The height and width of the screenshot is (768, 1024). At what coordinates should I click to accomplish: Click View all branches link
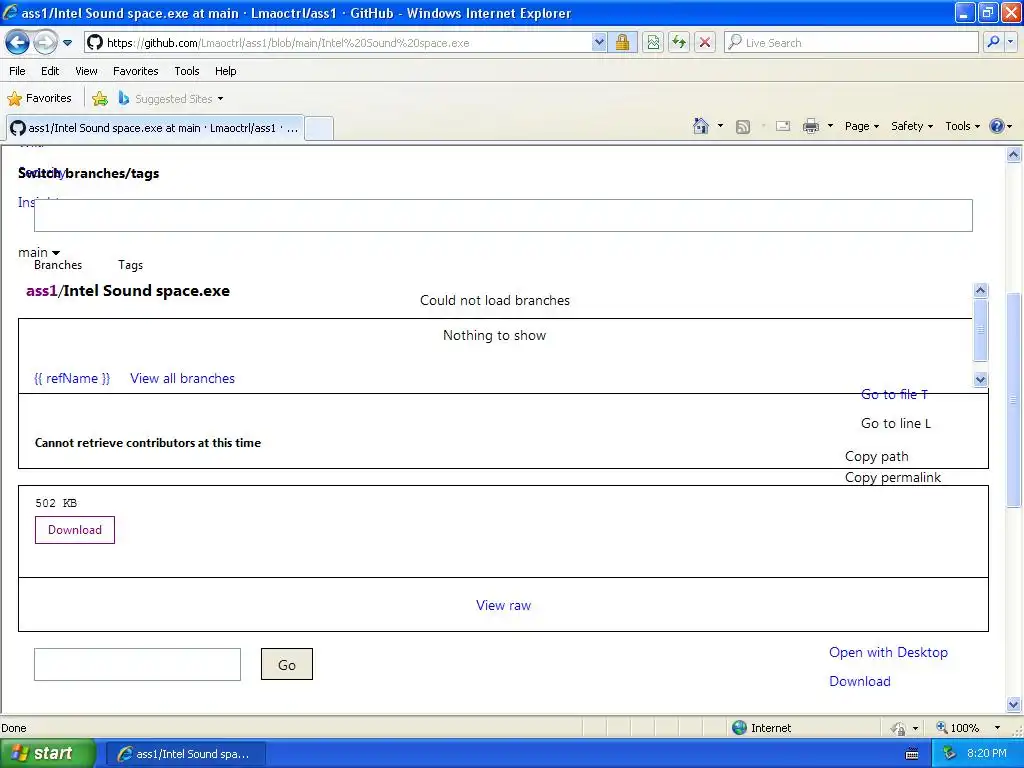point(182,378)
